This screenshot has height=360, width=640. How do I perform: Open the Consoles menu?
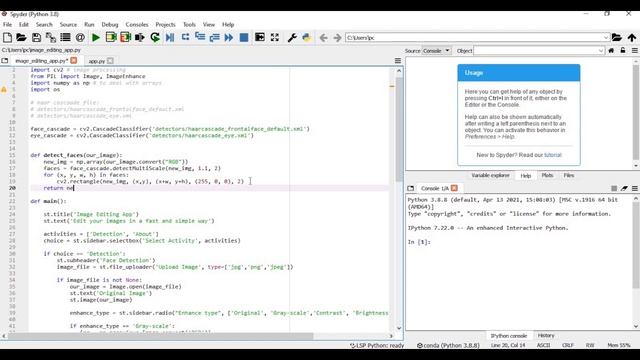137,24
